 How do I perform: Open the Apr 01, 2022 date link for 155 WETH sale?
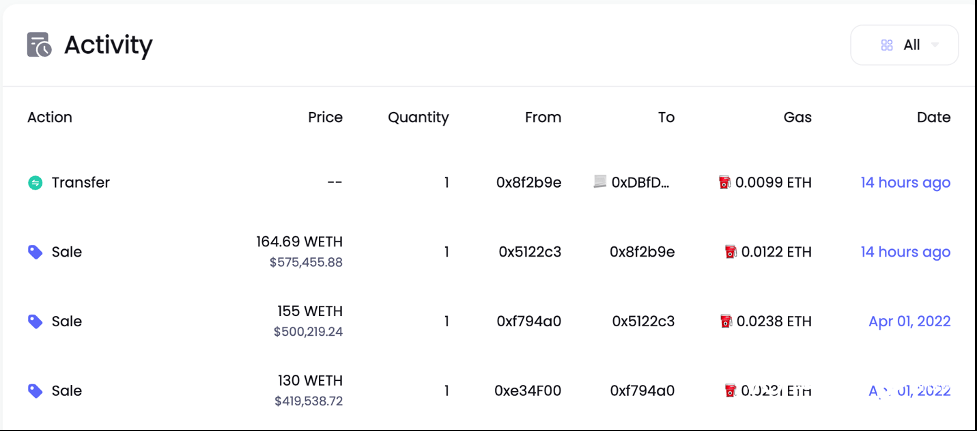coord(909,321)
